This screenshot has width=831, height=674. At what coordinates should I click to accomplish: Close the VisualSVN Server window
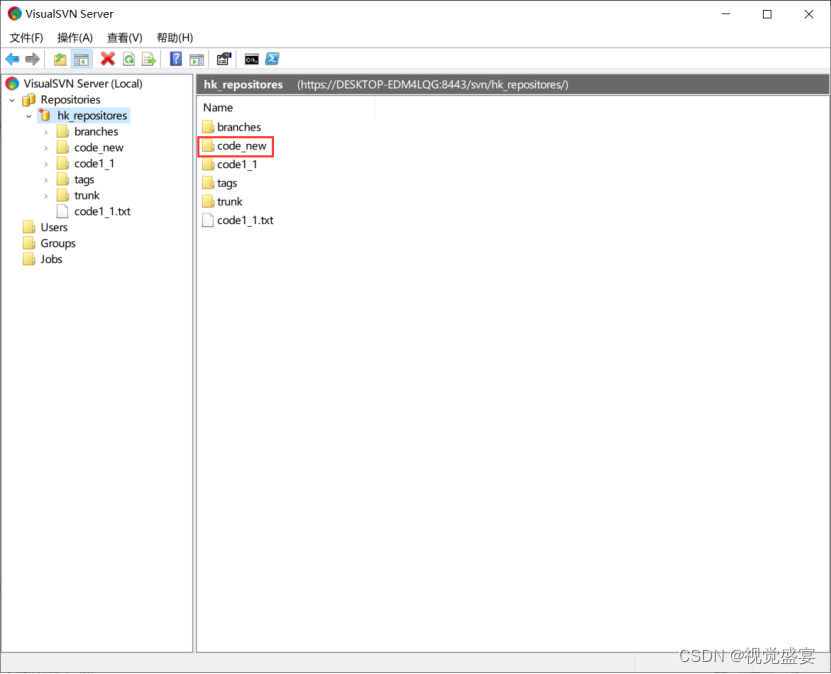tap(809, 14)
